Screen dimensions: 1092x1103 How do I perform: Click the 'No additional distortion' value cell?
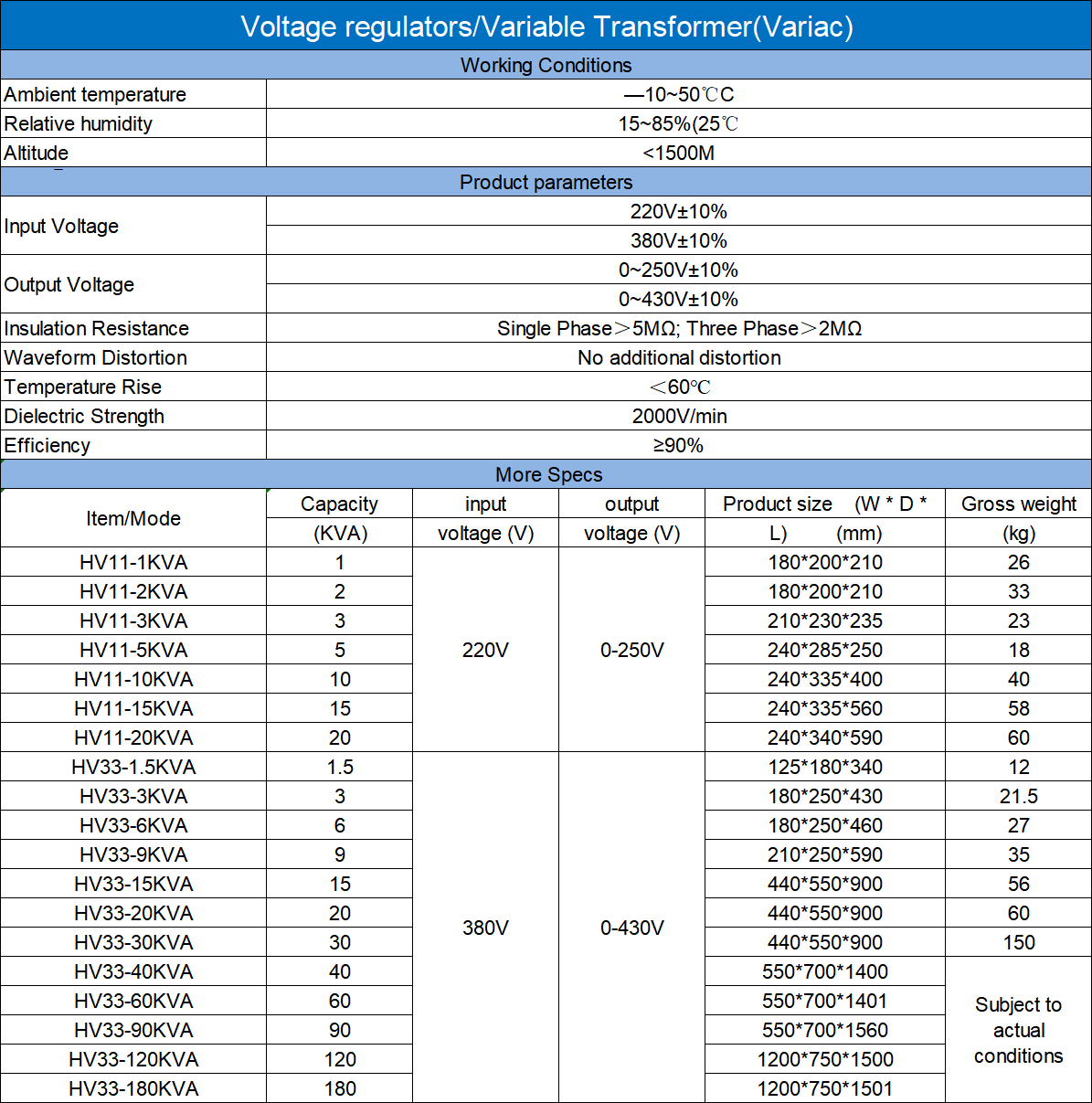[678, 357]
